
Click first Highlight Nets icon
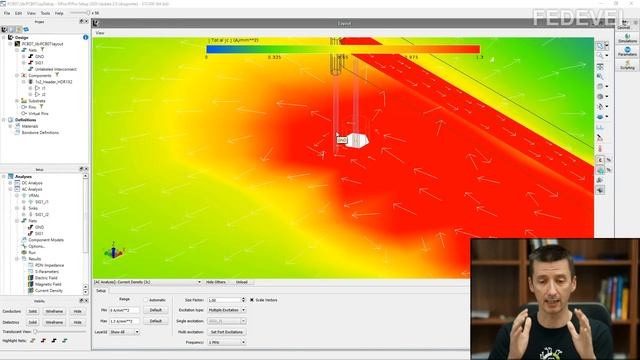click(33, 340)
